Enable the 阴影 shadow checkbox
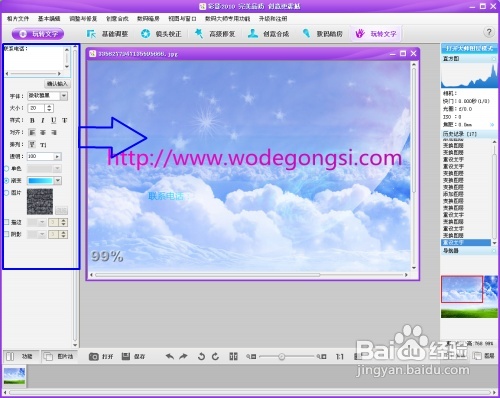Image resolution: width=500 pixels, height=398 pixels. pos(7,234)
